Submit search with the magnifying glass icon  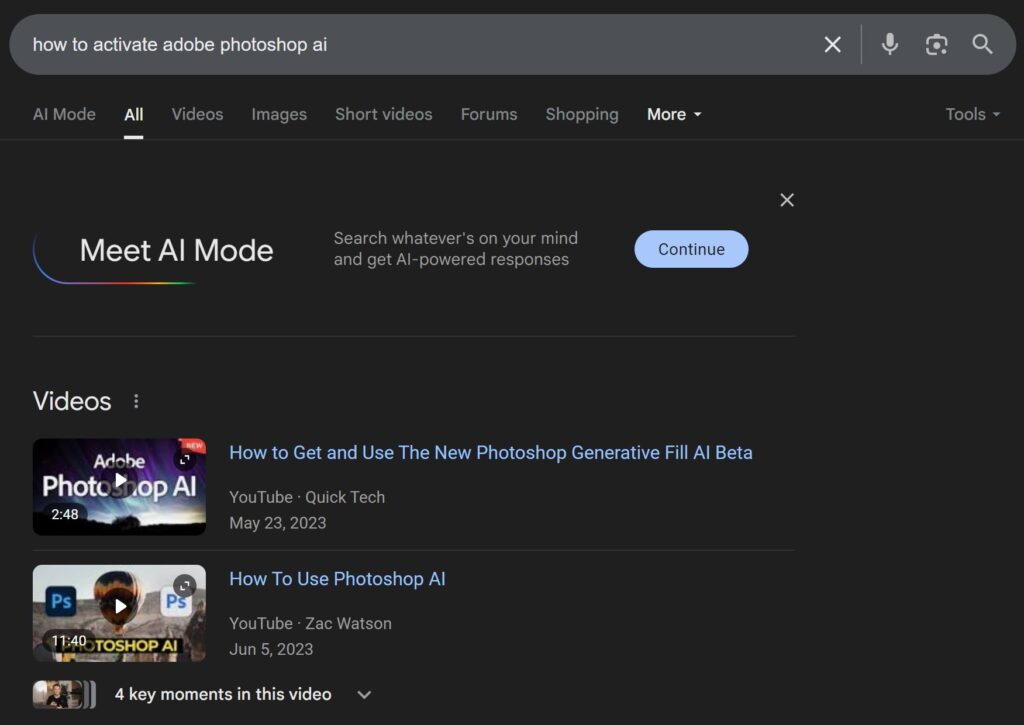pos(982,44)
